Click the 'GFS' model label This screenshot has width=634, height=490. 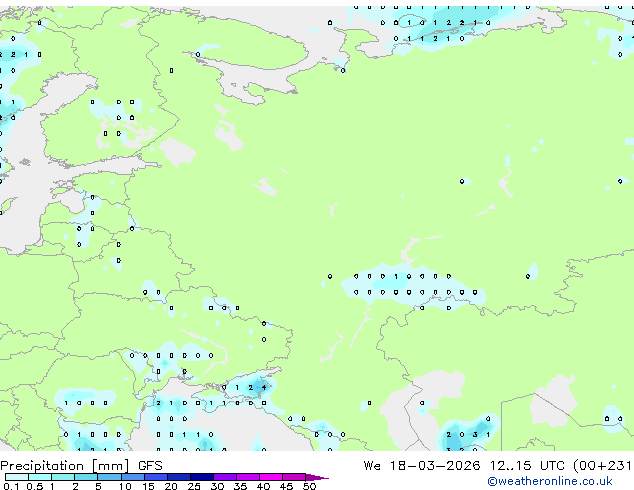(x=150, y=465)
